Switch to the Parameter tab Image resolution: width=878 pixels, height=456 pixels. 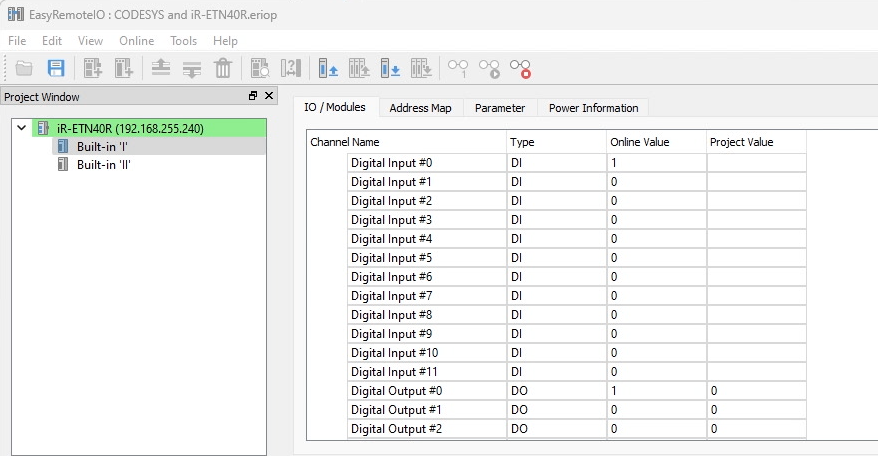pos(500,108)
